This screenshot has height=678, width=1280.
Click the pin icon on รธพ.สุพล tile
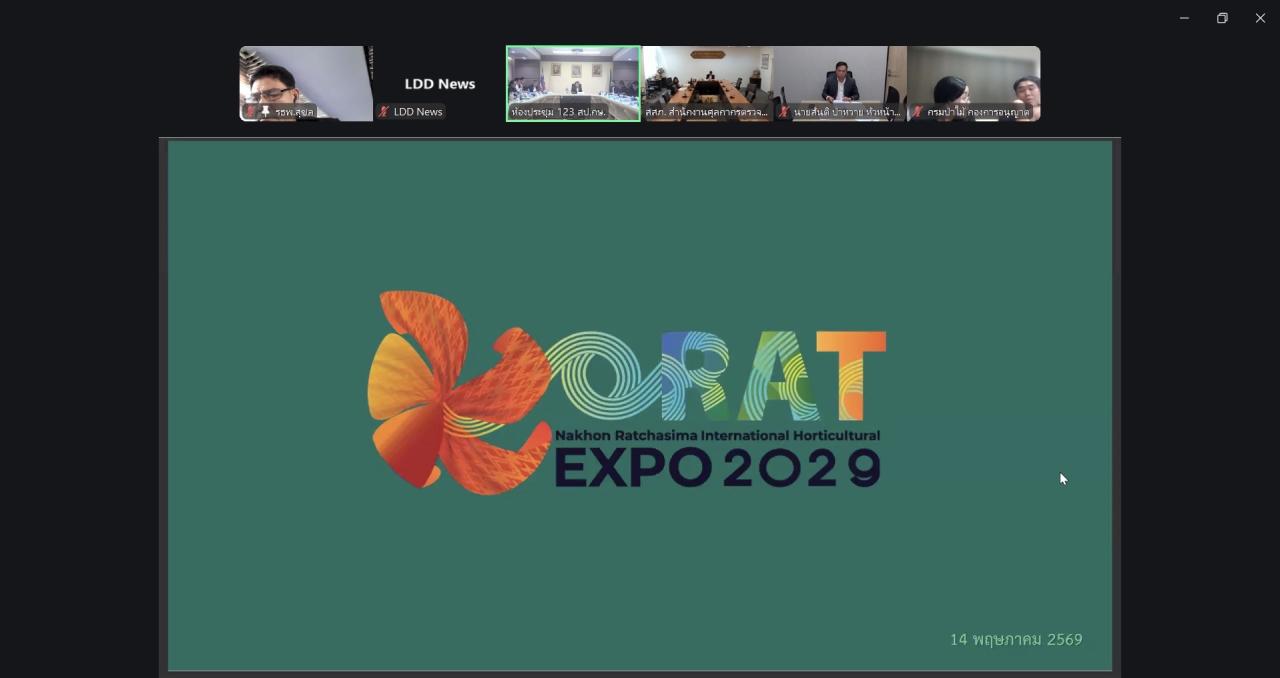[265, 112]
